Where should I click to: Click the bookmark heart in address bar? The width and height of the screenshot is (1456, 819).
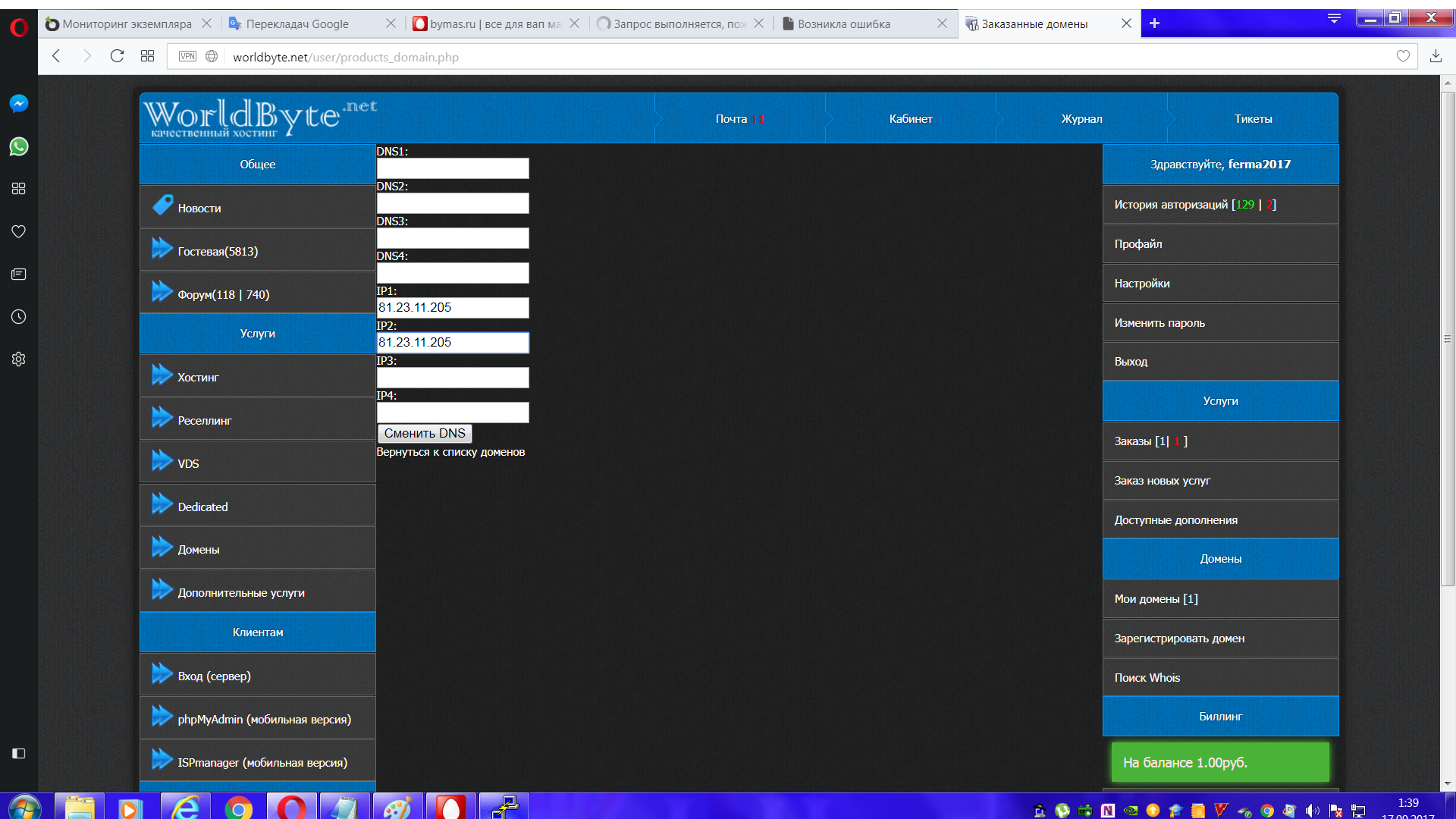point(1403,56)
